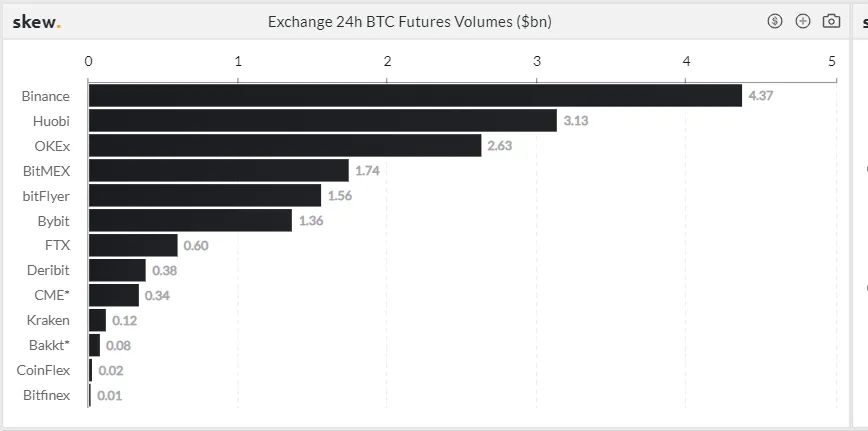Click the Deribit exchange label
868x431 pixels.
48,270
